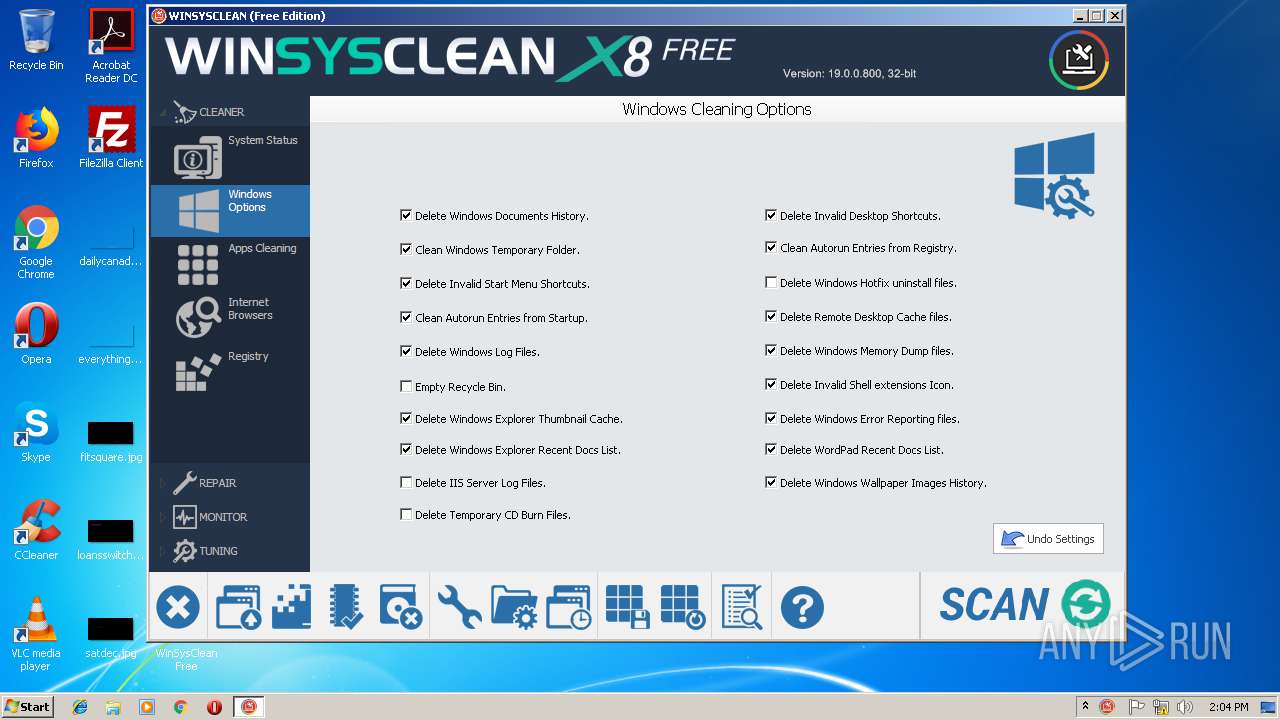Toggle Delete Invalid Shell extensions Icon checkbox
The height and width of the screenshot is (720, 1280).
[x=771, y=384]
